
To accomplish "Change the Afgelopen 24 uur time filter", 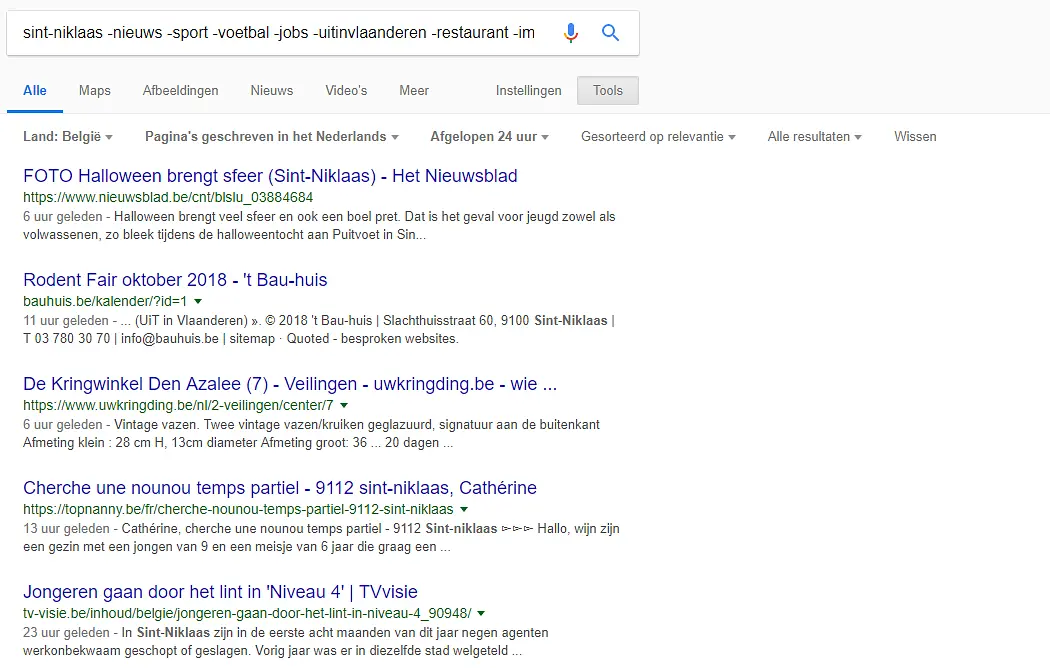I will 490,137.
